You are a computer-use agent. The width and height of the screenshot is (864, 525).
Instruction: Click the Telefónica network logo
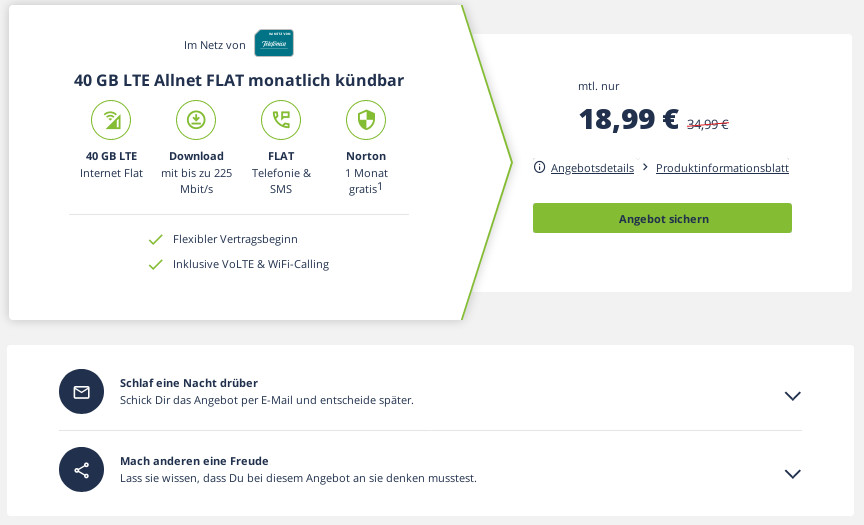point(273,44)
